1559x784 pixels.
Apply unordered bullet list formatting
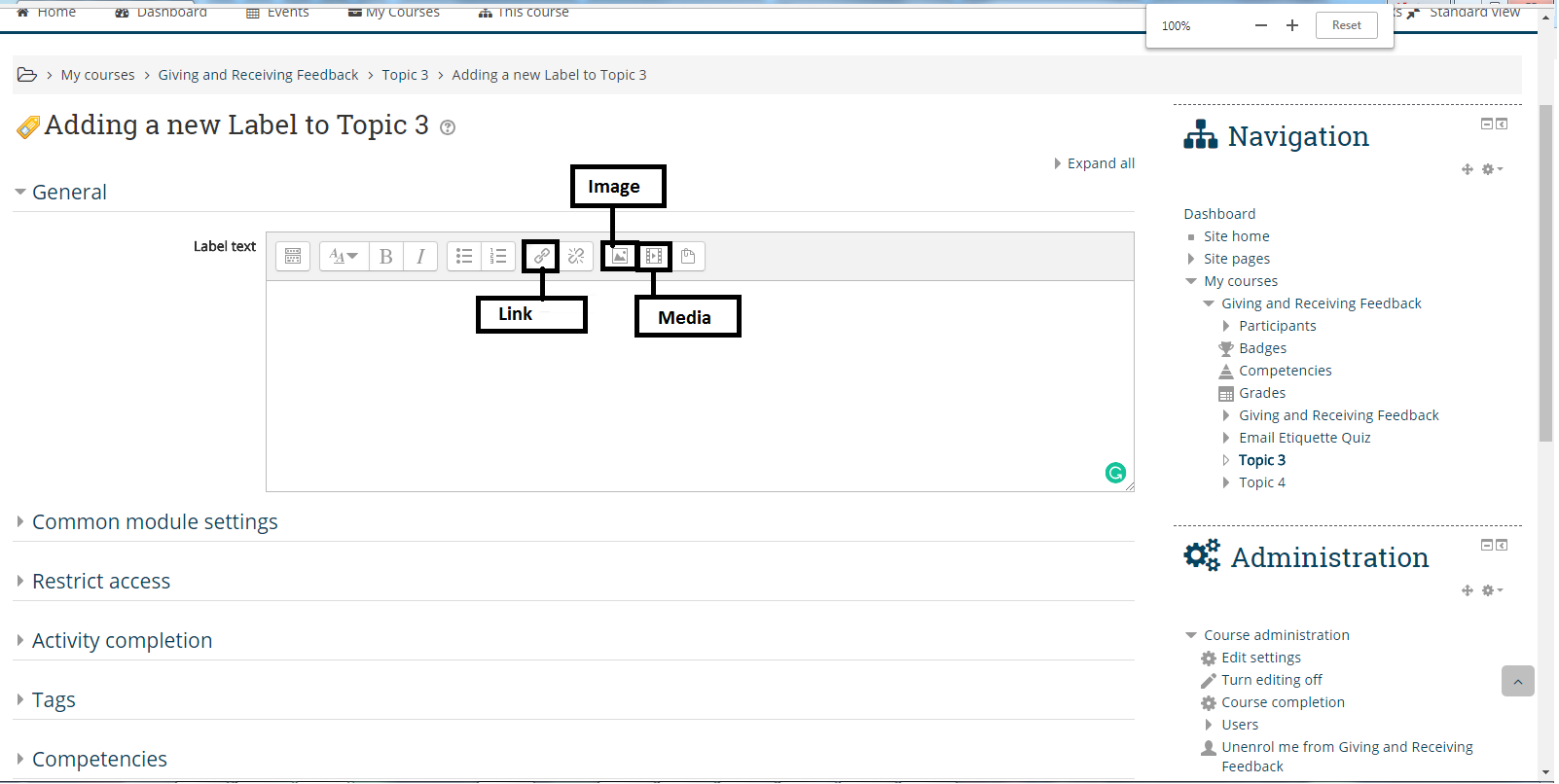(x=464, y=257)
